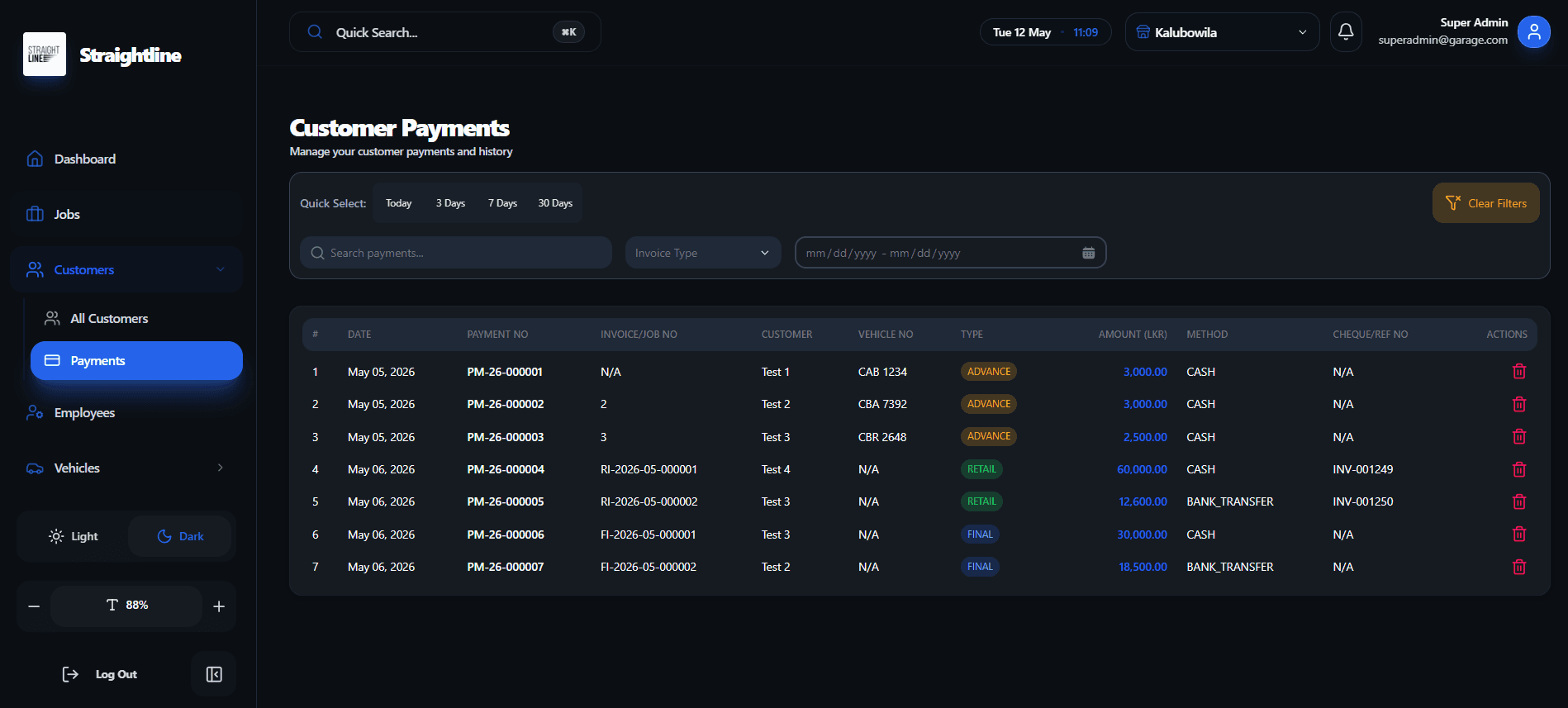
Task: Click the RETAIL badge for PM-26-000004
Action: coord(981,469)
